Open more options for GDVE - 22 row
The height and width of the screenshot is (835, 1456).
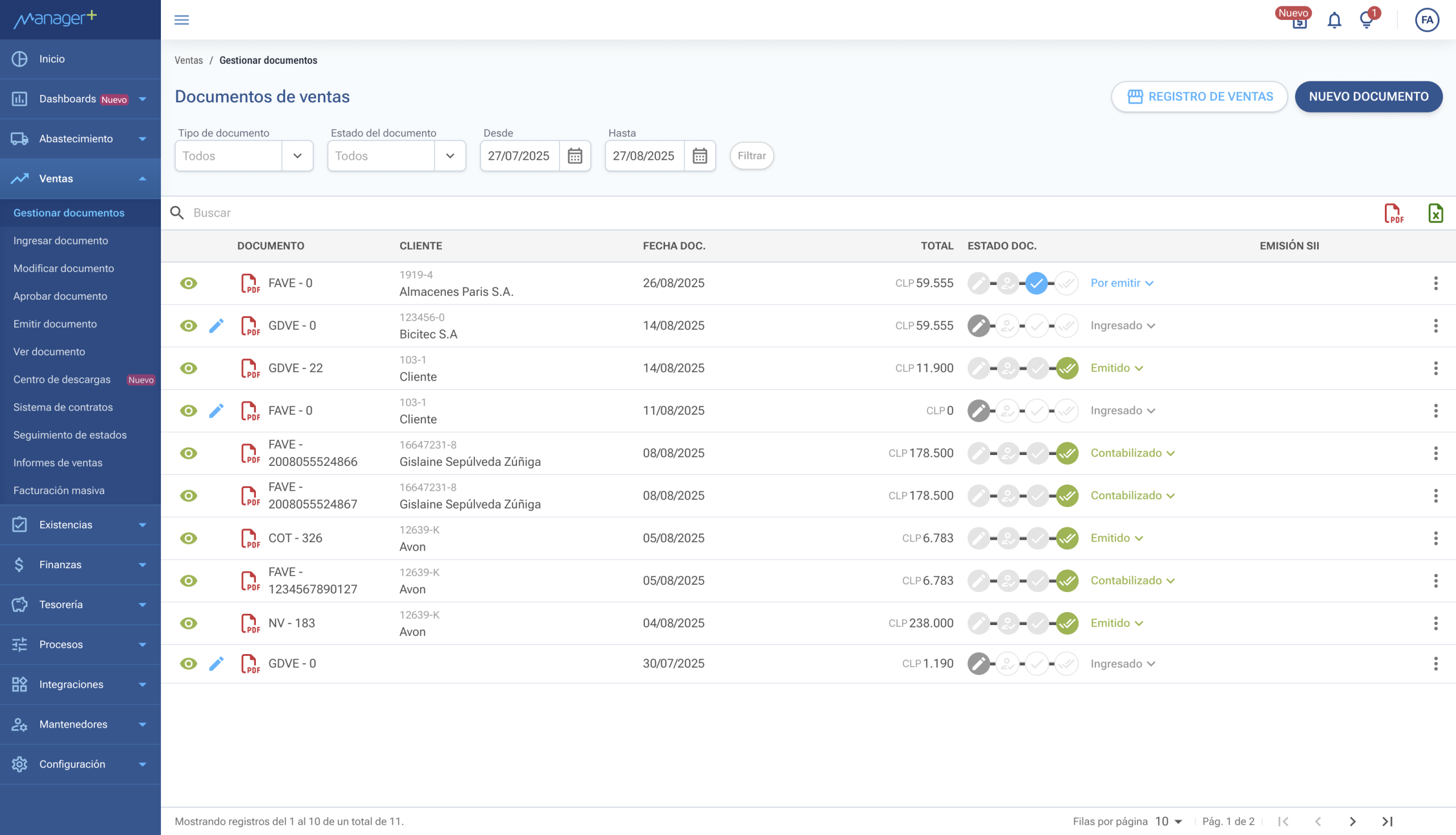click(1436, 368)
